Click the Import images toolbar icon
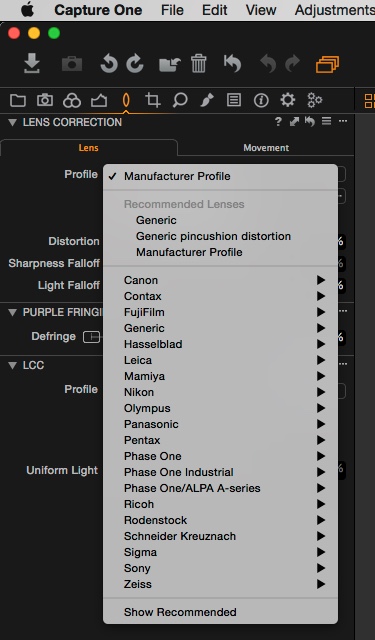This screenshot has width=375, height=640. 32,63
